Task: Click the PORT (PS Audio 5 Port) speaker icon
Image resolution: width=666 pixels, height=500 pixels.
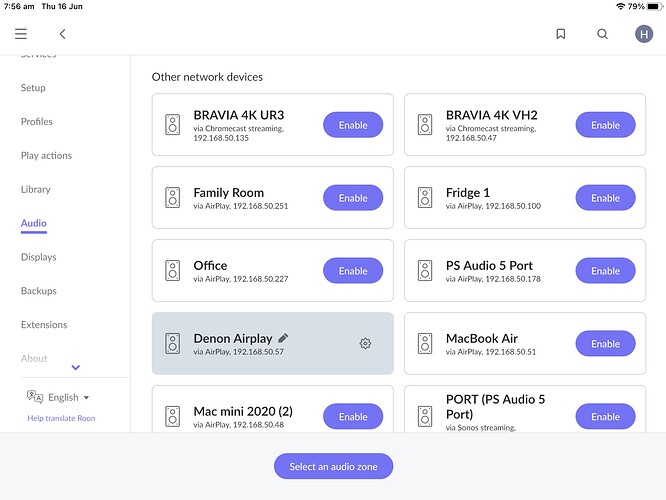Action: point(425,416)
